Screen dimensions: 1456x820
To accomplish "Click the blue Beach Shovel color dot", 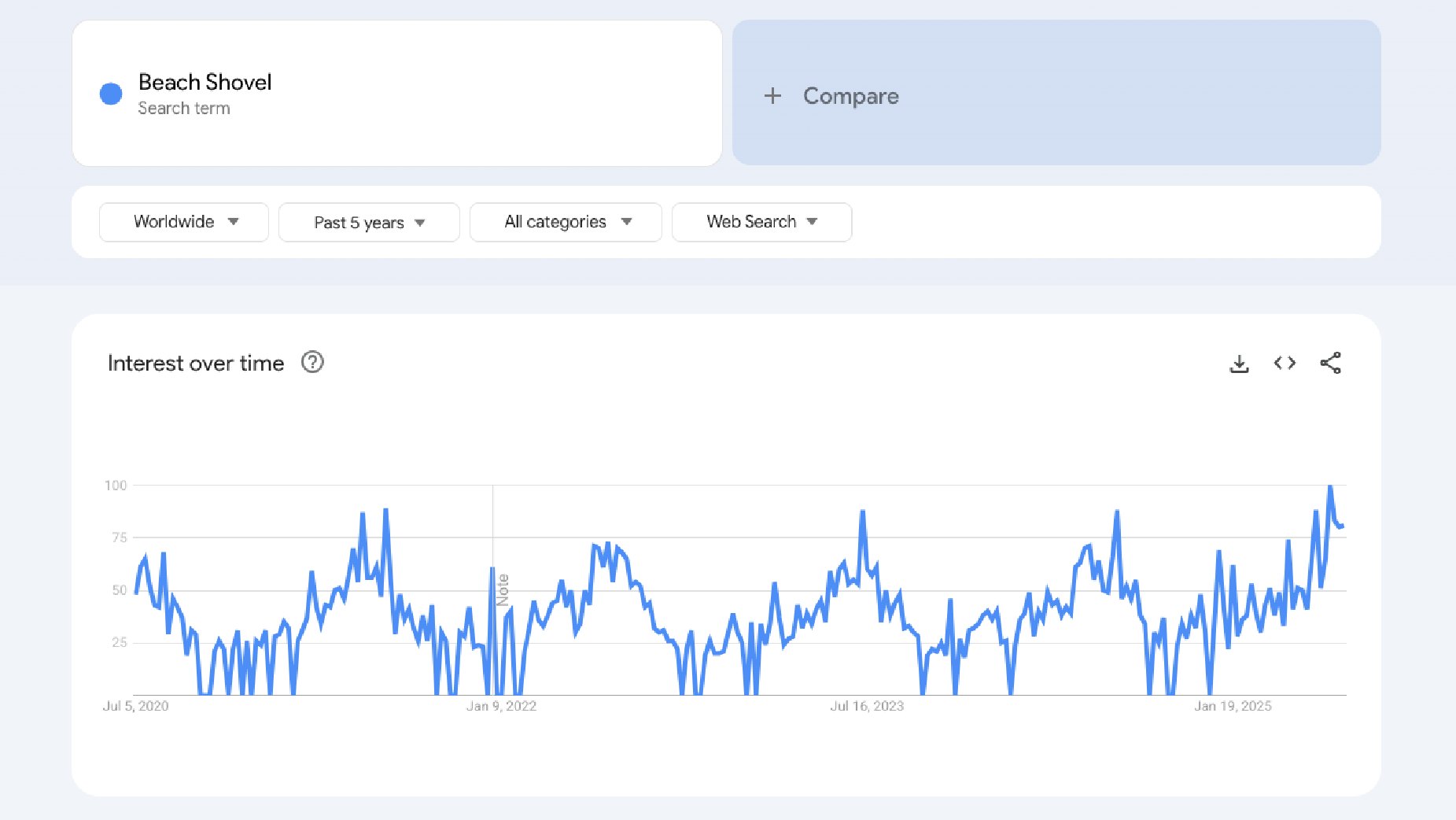I will (111, 94).
